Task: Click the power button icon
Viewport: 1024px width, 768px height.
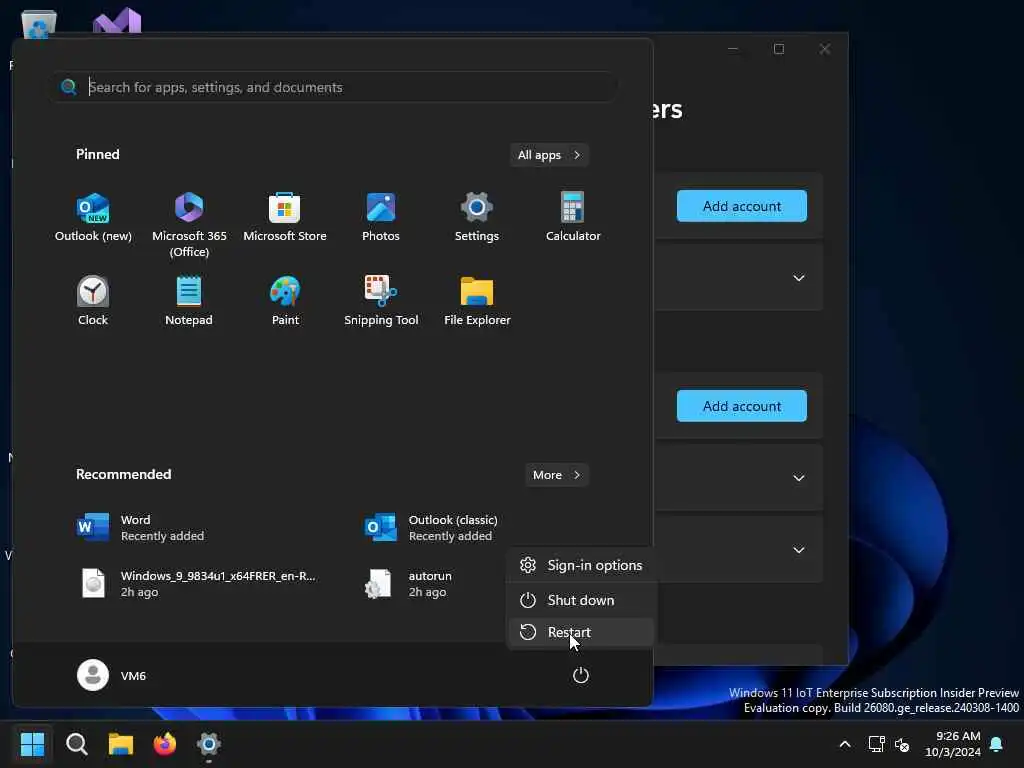Action: 581,675
